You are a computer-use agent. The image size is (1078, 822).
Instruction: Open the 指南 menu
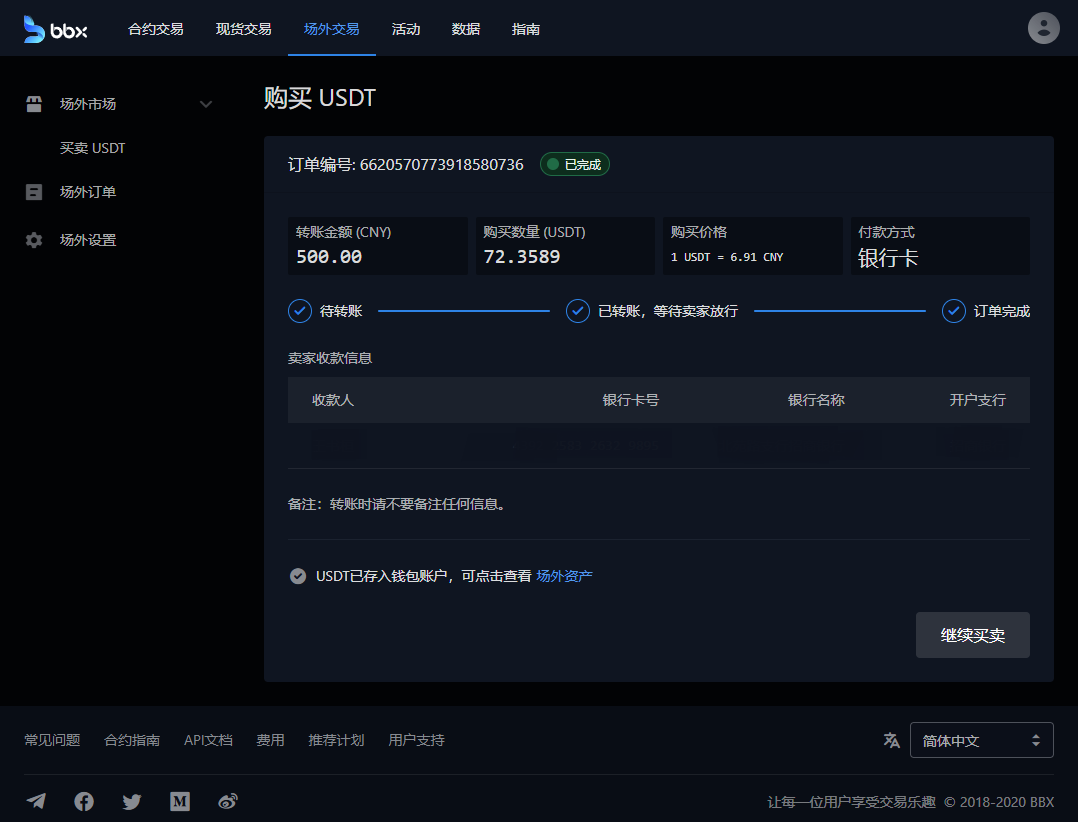(525, 29)
